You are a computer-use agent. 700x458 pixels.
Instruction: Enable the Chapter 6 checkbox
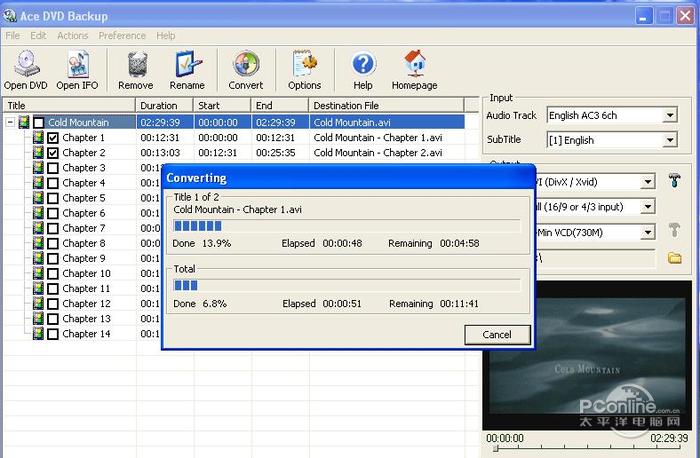click(x=53, y=213)
